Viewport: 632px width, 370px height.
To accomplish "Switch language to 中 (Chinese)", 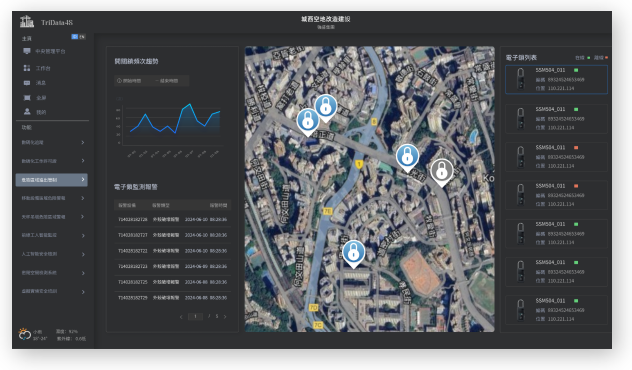I will coord(75,37).
